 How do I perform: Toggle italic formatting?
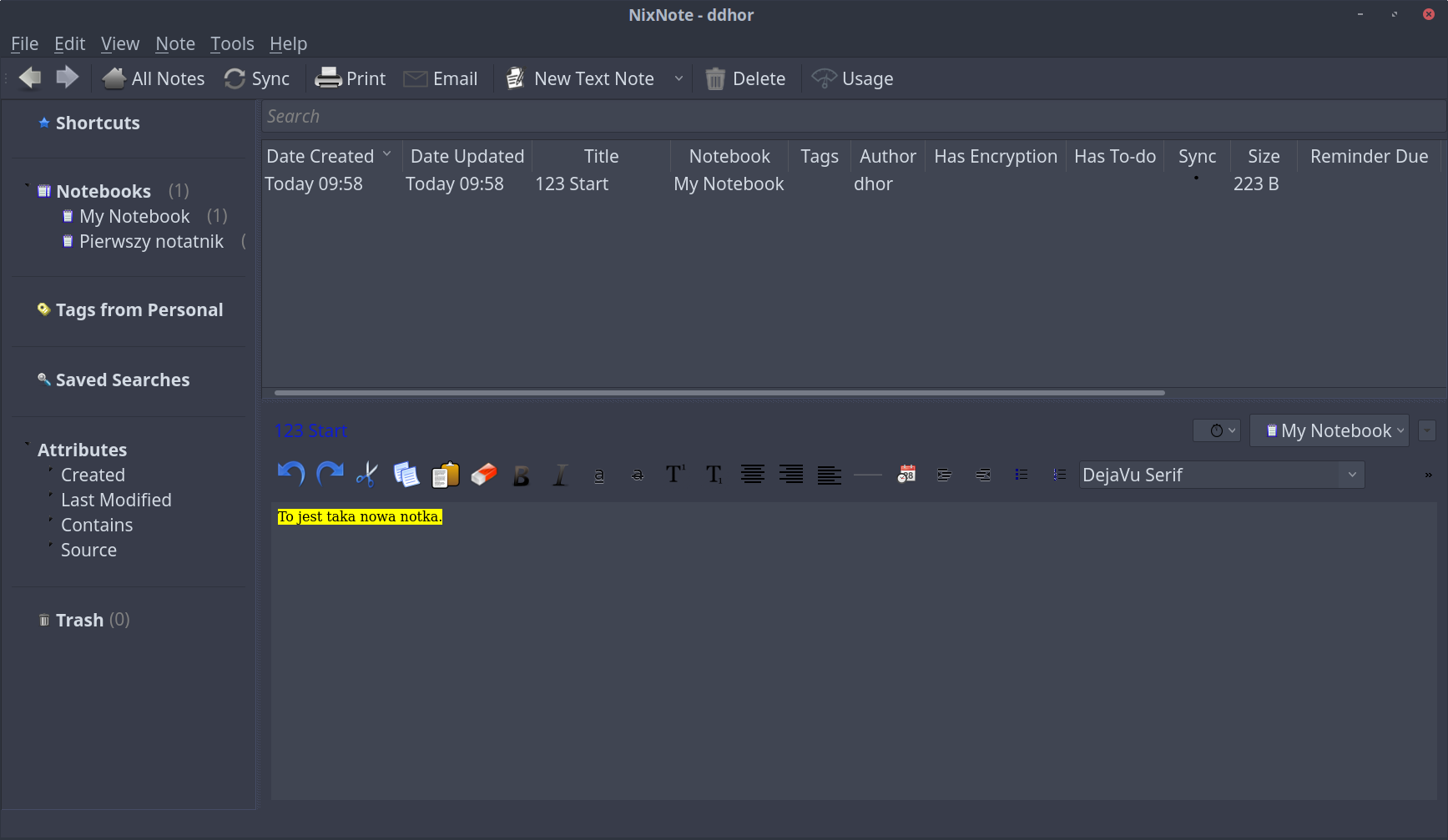pyautogui.click(x=561, y=475)
